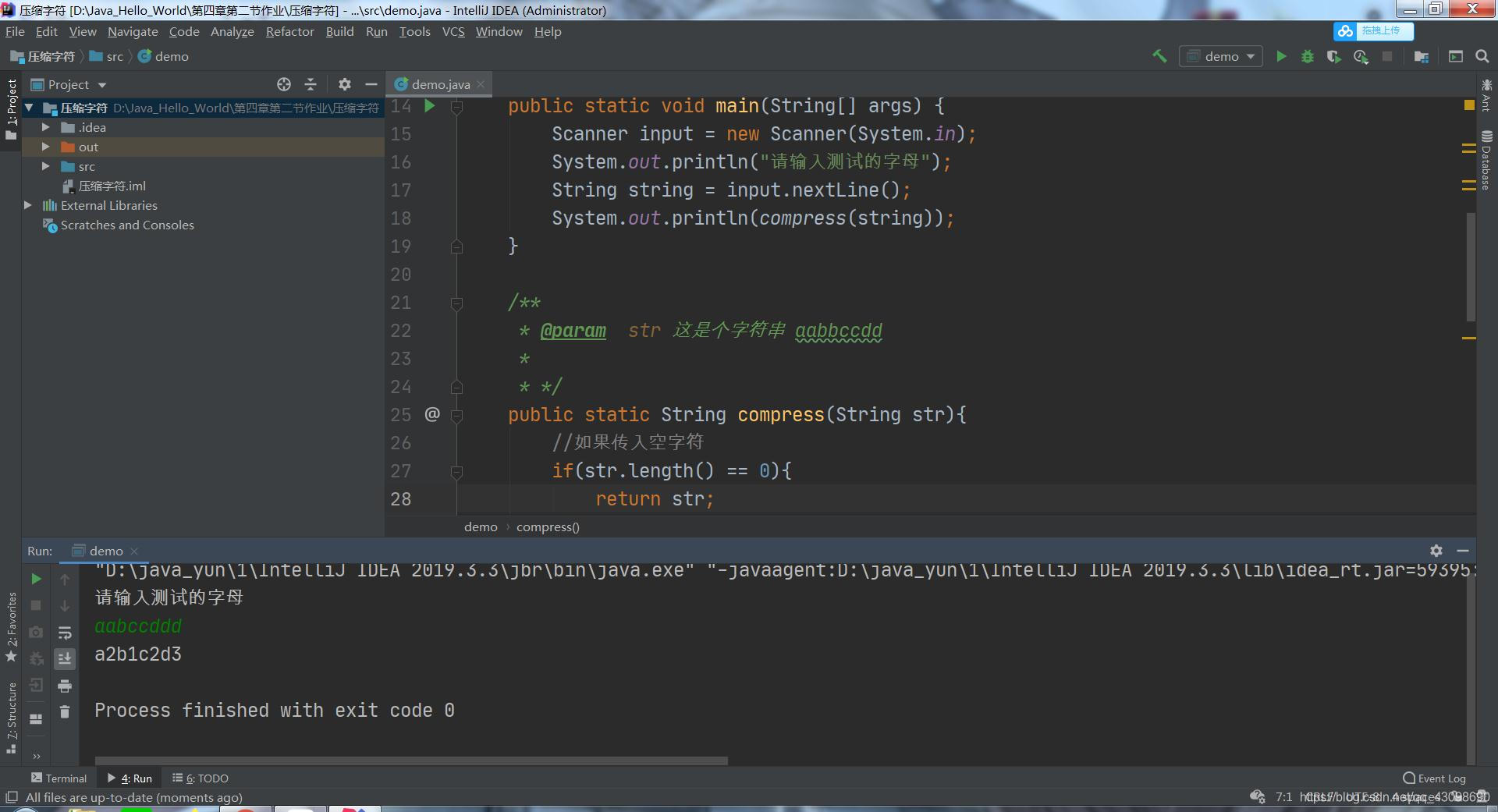Click the stop icon in the Run panel sidebar
1498x812 pixels.
coord(36,605)
